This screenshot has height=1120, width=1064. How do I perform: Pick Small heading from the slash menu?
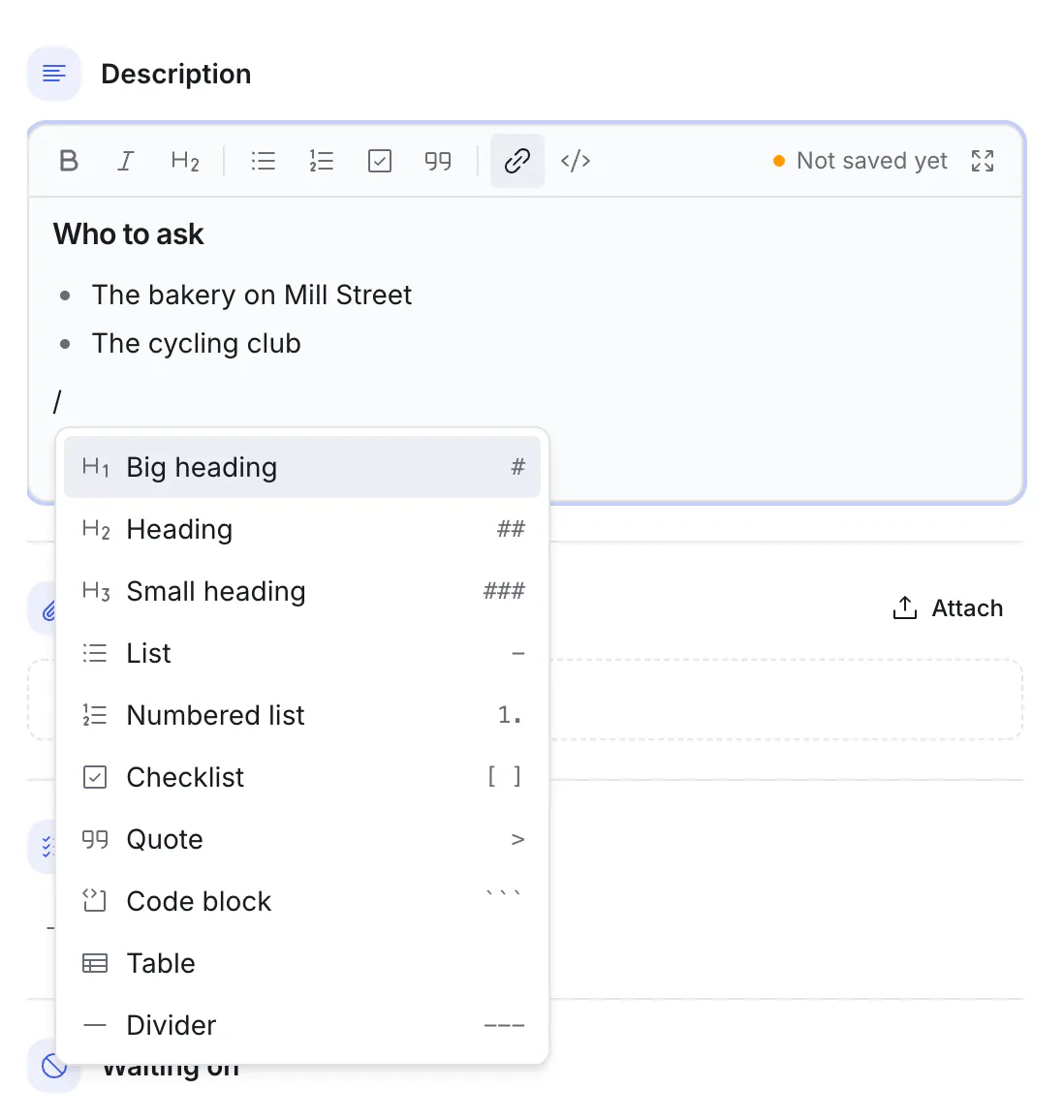pos(302,591)
